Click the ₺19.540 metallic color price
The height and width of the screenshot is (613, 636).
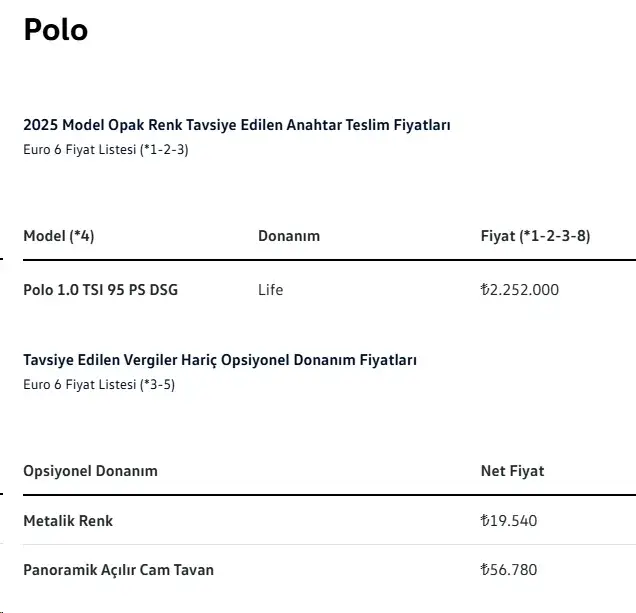click(509, 521)
